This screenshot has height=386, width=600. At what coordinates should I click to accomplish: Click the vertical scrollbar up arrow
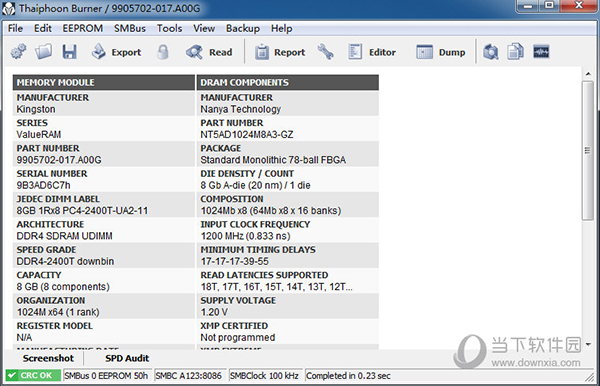pos(588,73)
